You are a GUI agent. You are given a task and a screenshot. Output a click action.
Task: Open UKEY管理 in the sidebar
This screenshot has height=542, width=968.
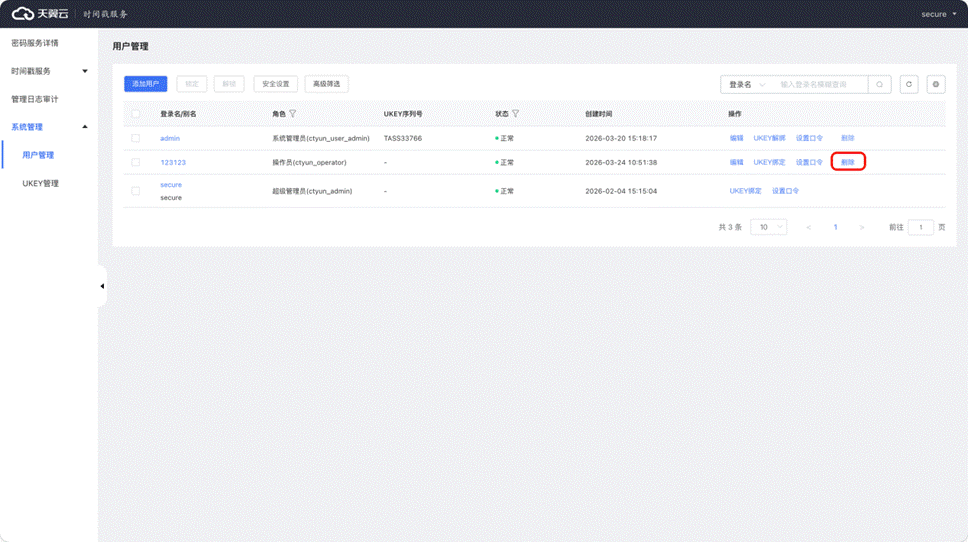tap(41, 183)
